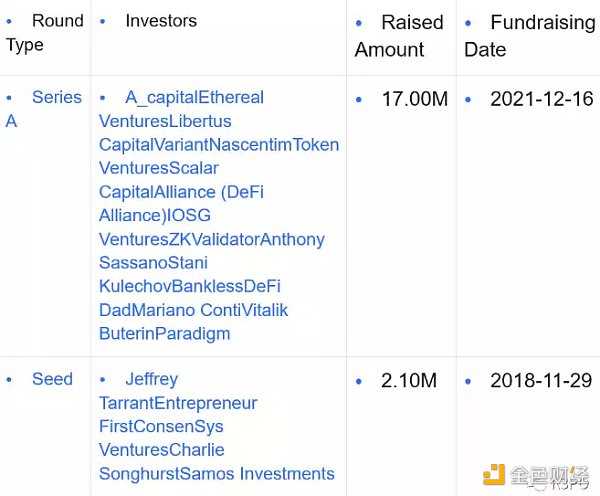Click the "Investors" column header
Screen dimensions: 600x496
(x=160, y=21)
